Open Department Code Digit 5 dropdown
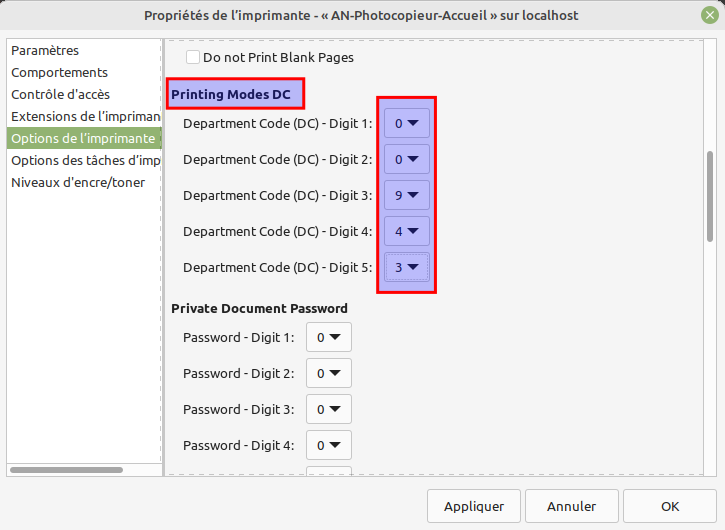This screenshot has height=530, width=725. pyautogui.click(x=406, y=267)
